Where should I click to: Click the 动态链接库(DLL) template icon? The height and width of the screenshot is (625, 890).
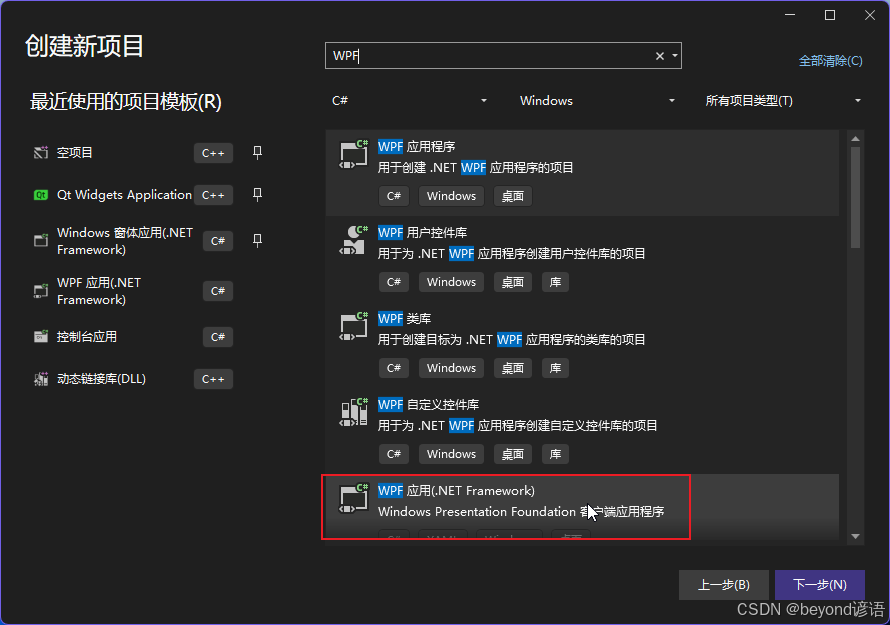41,379
